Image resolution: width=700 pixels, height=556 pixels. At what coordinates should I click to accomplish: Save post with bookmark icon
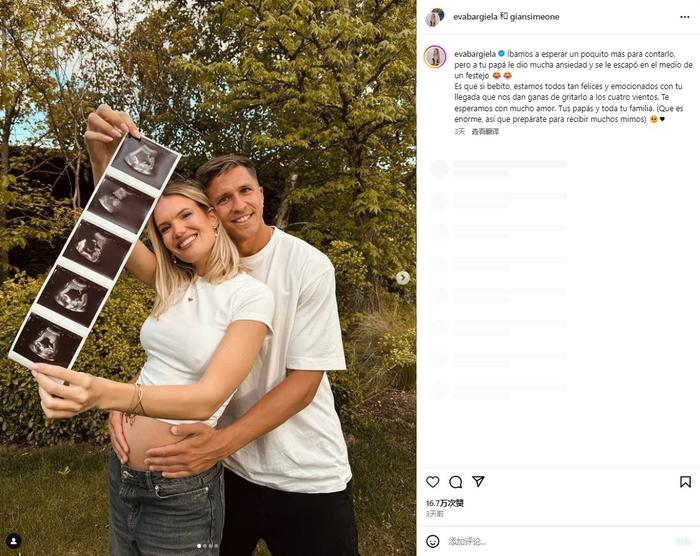point(685,481)
